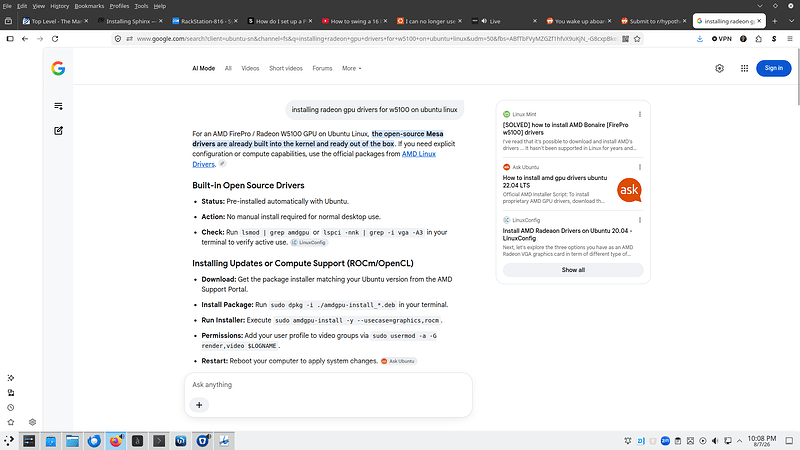
Task: Select the Videos search filter
Action: 250,68
